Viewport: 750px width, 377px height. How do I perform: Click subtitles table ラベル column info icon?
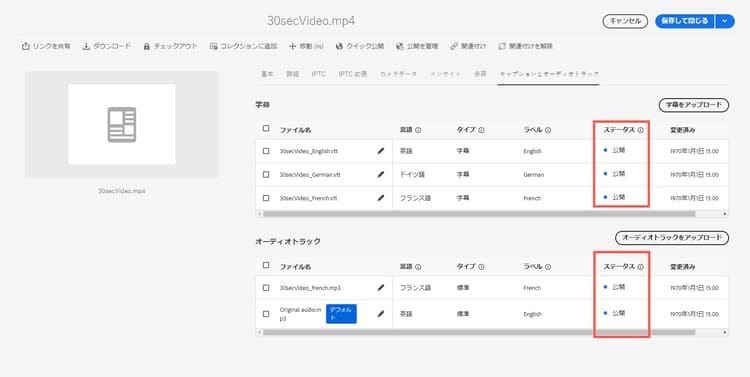[x=548, y=130]
